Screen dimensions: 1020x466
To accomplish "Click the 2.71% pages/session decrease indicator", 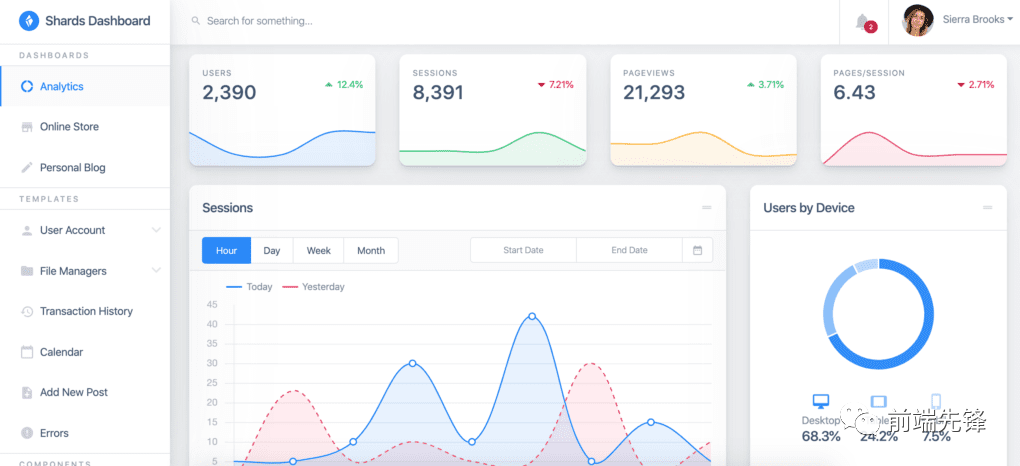I will click(x=976, y=85).
